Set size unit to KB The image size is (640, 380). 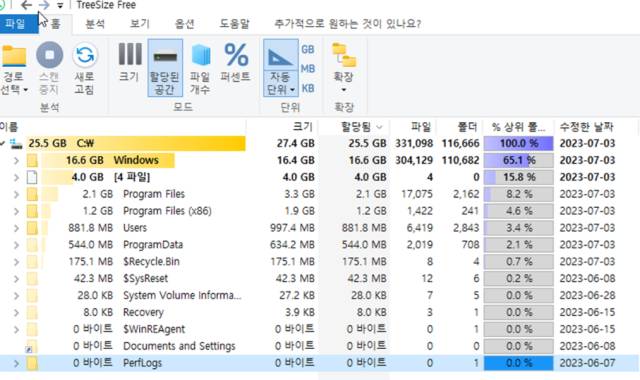(308, 88)
